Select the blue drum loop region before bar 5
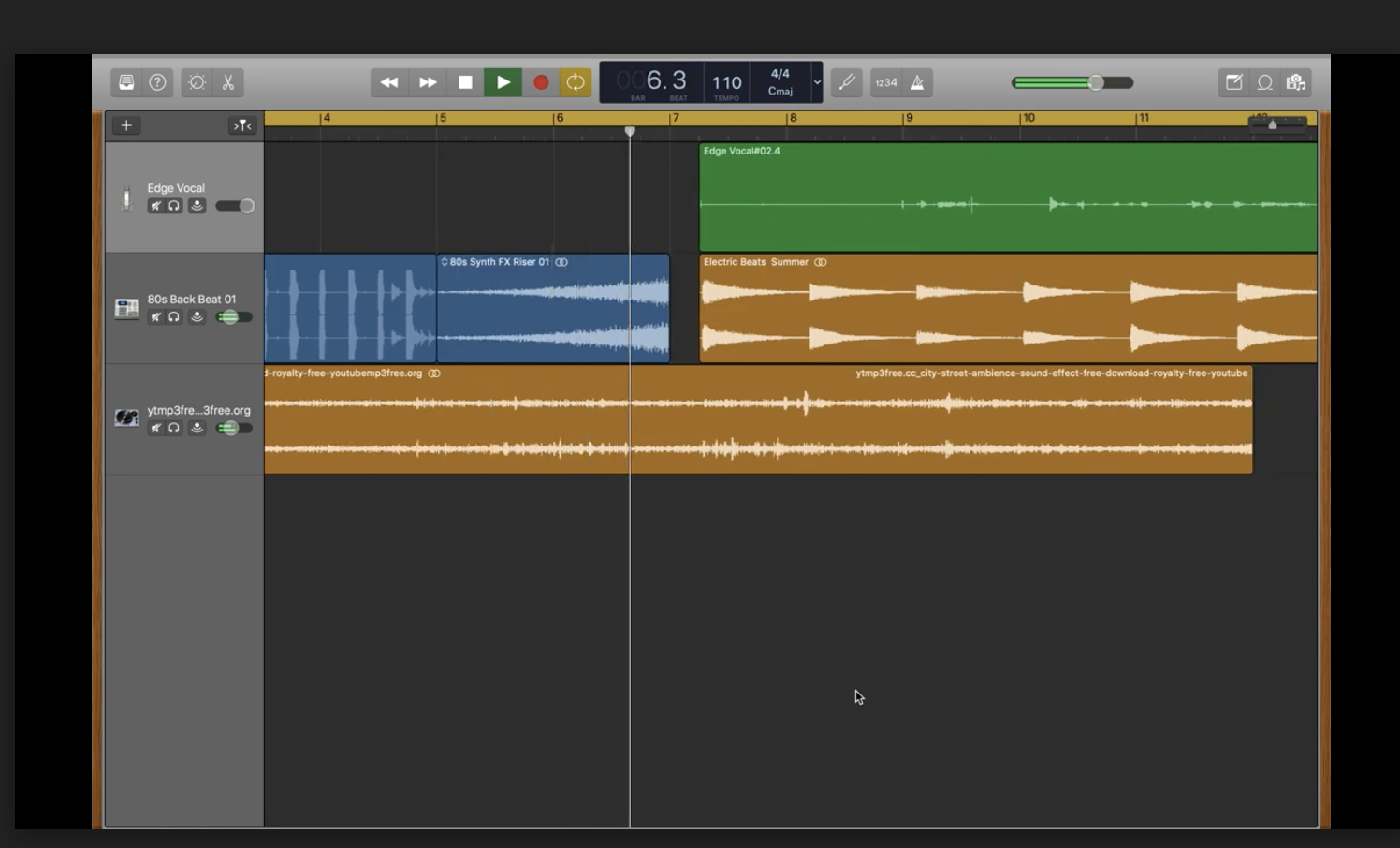The image size is (1400, 848). click(351, 309)
